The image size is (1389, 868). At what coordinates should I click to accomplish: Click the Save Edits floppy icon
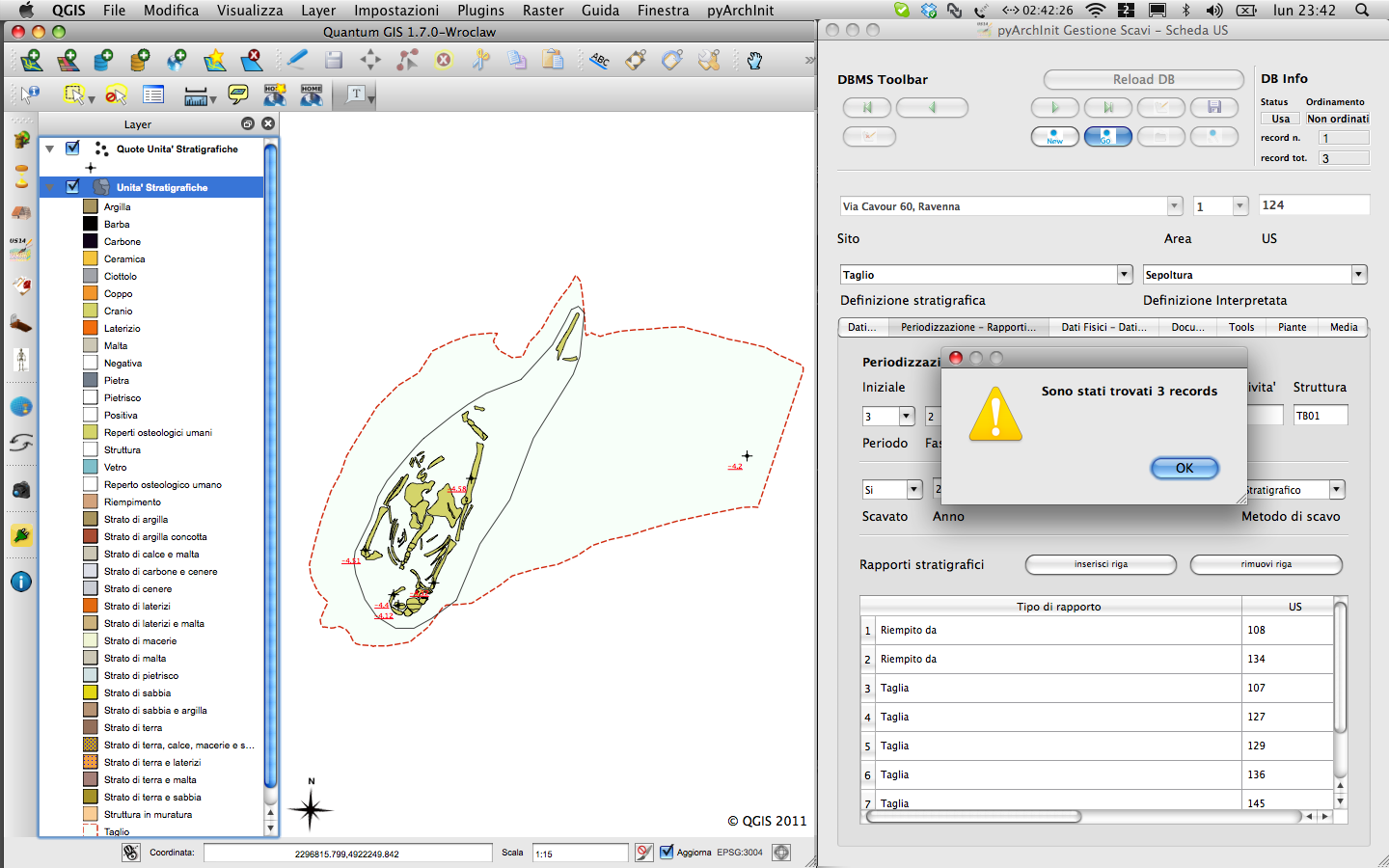[334, 61]
